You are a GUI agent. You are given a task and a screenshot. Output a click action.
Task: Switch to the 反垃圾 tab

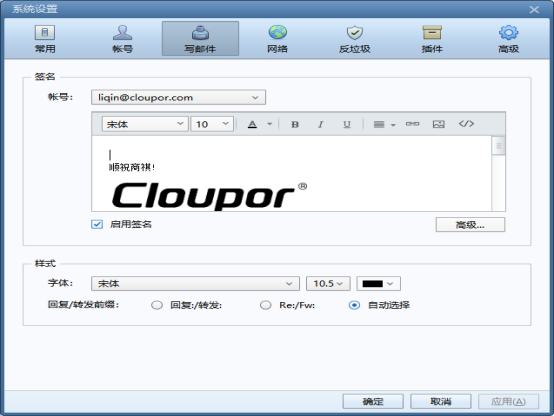(x=354, y=39)
